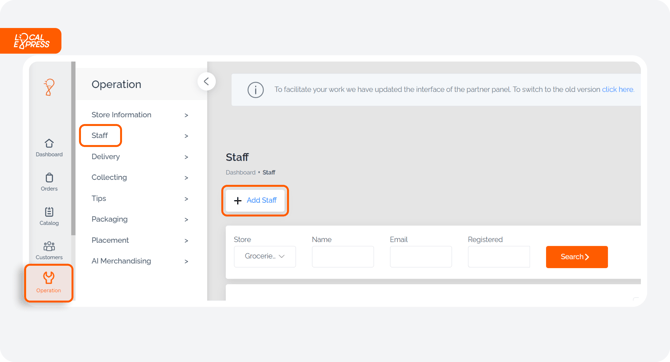
Task: Follow the 'click here' old version link
Action: (x=617, y=89)
